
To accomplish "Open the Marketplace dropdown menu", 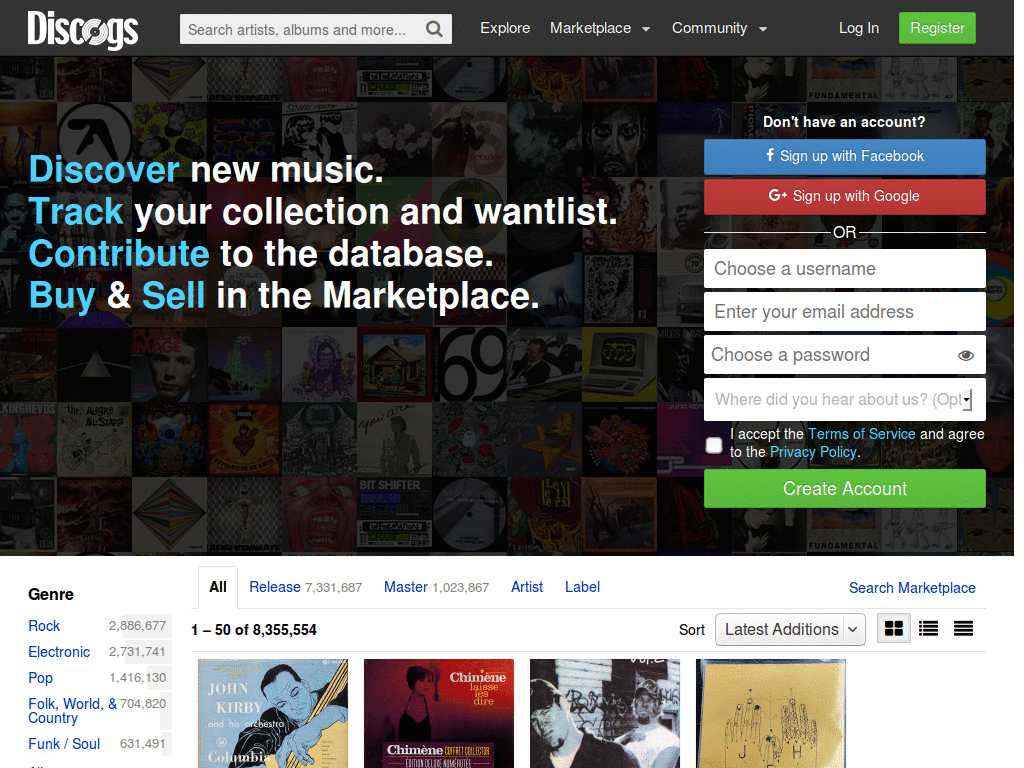I will pyautogui.click(x=600, y=28).
